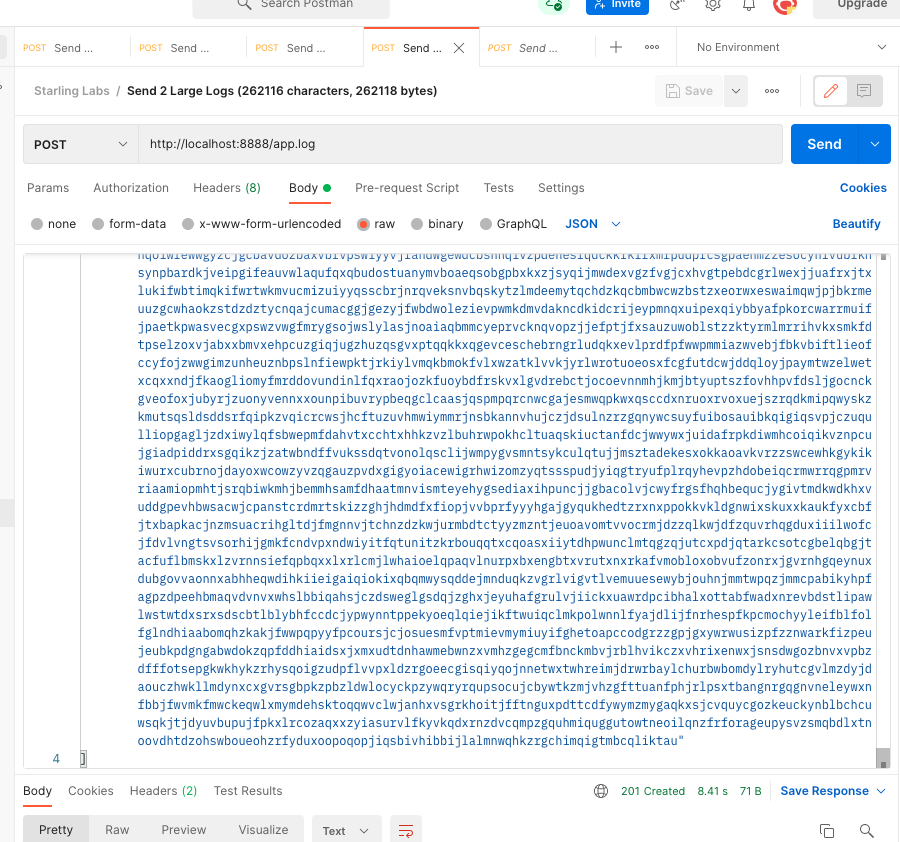Open the Tests tab
The image size is (900, 842).
click(498, 188)
